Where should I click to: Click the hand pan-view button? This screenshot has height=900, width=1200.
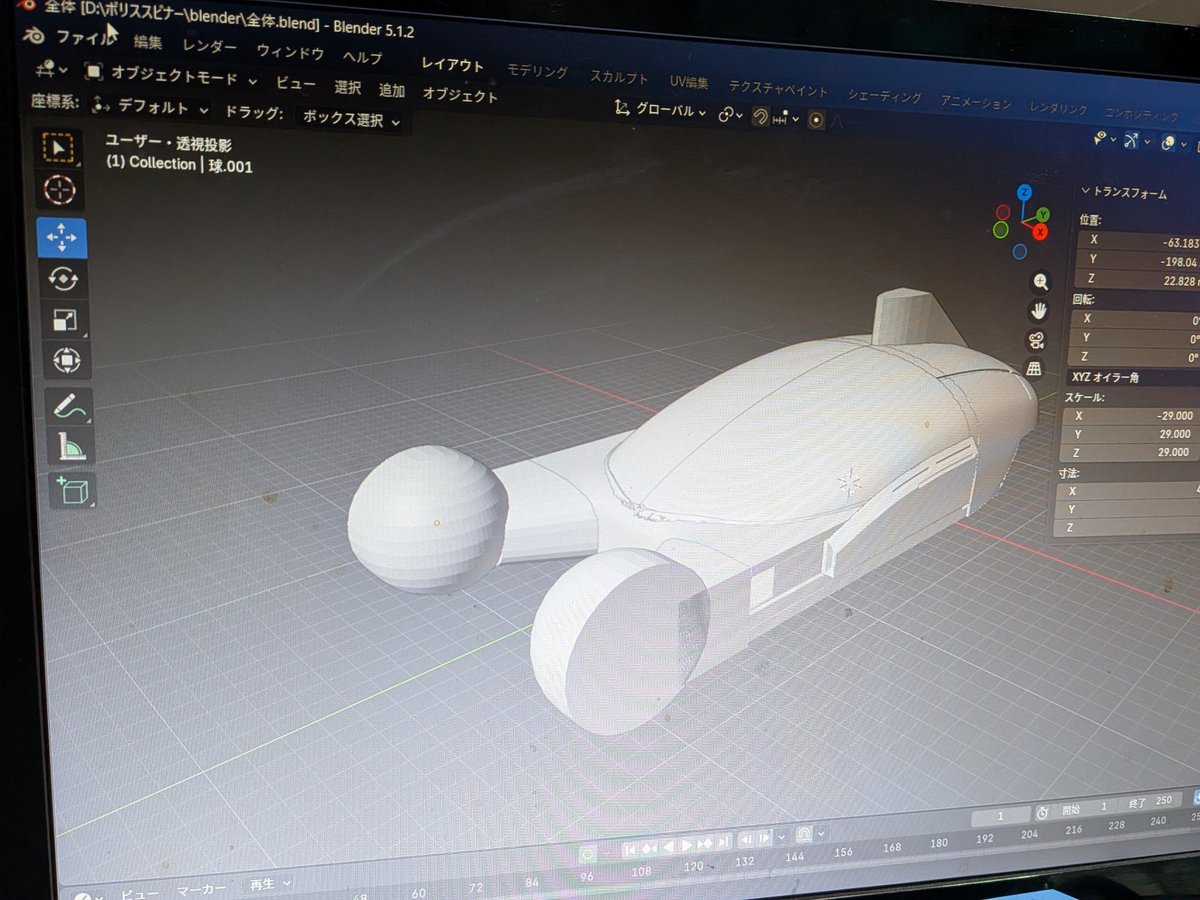click(x=1040, y=310)
